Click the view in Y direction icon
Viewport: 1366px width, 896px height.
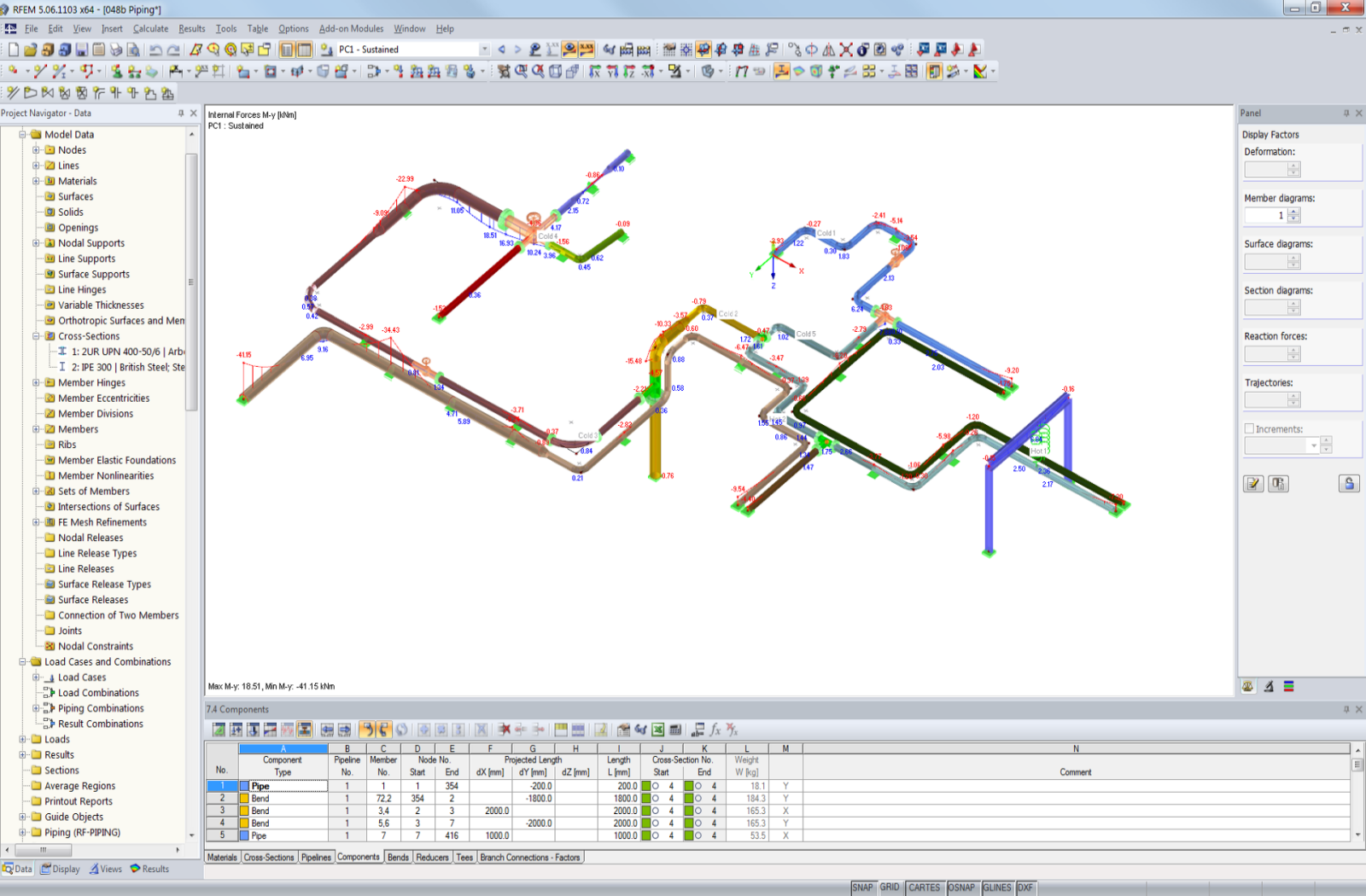coord(612,72)
